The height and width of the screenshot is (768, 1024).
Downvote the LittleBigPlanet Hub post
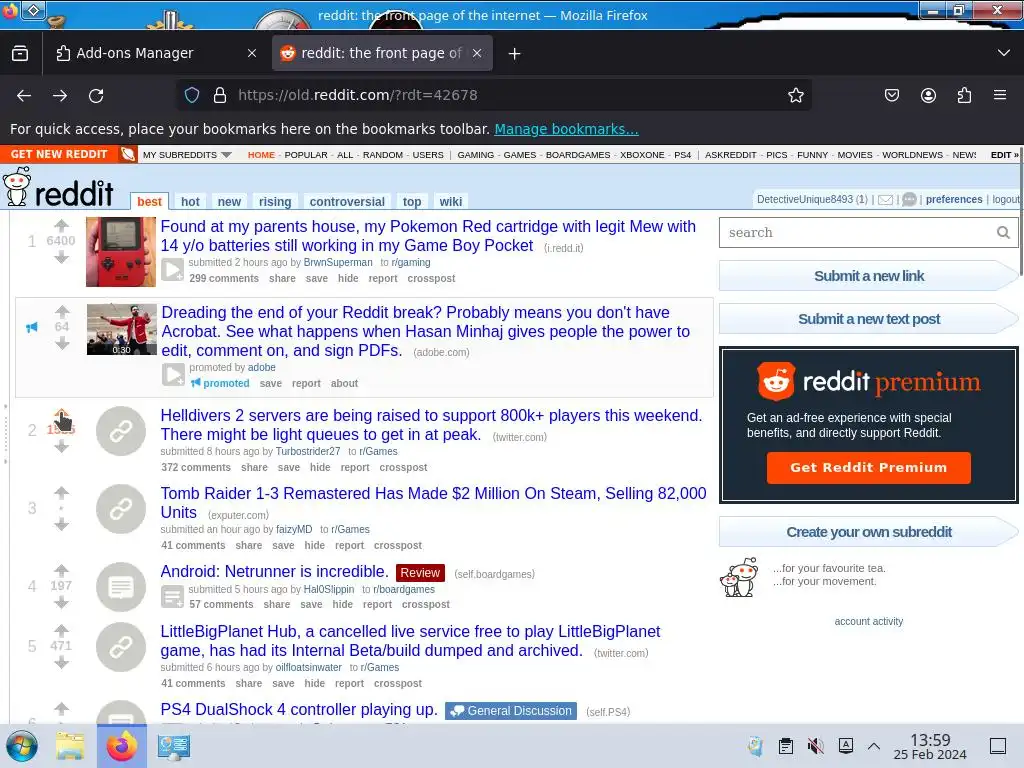pos(61,662)
